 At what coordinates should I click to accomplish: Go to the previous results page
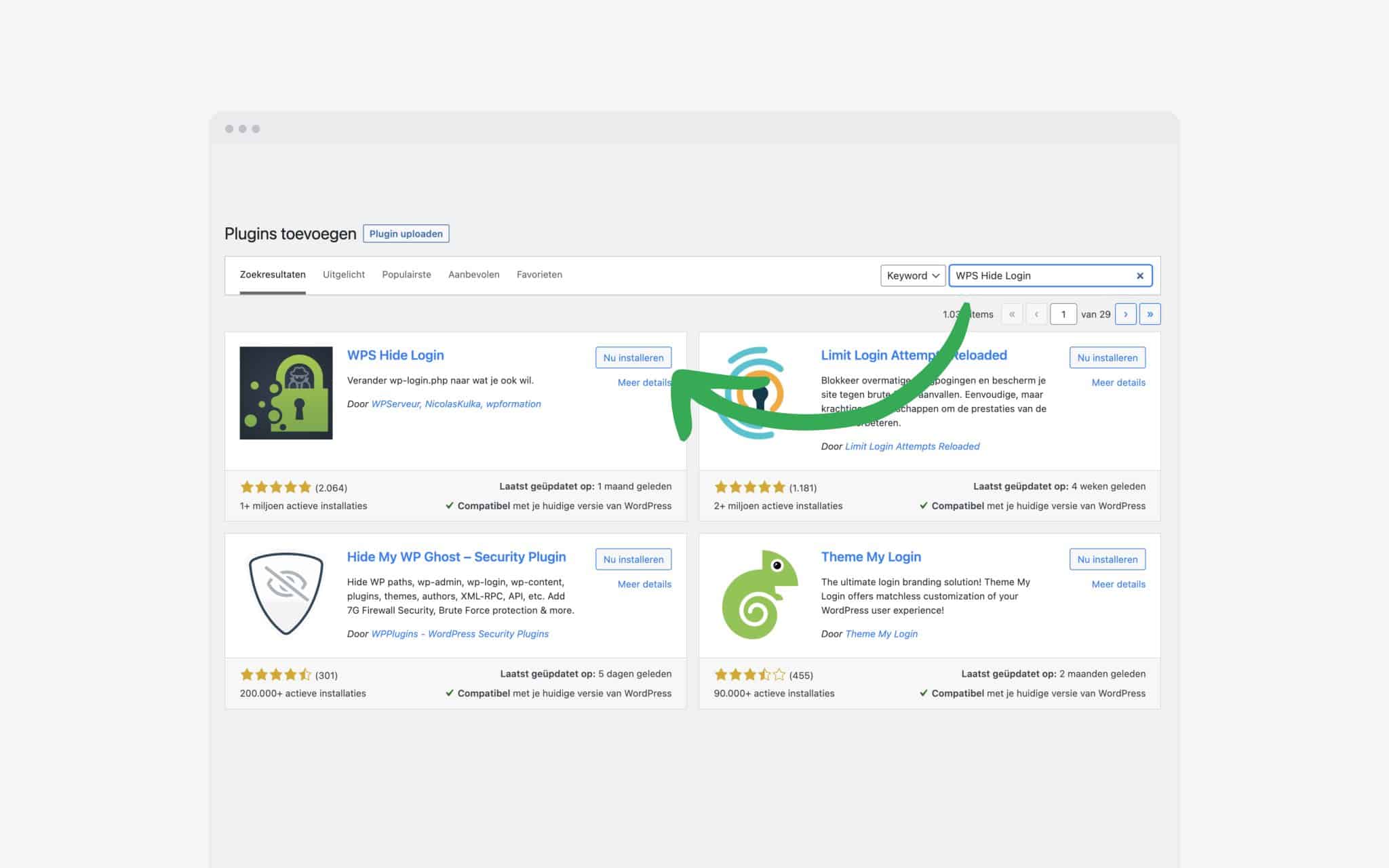click(1036, 314)
